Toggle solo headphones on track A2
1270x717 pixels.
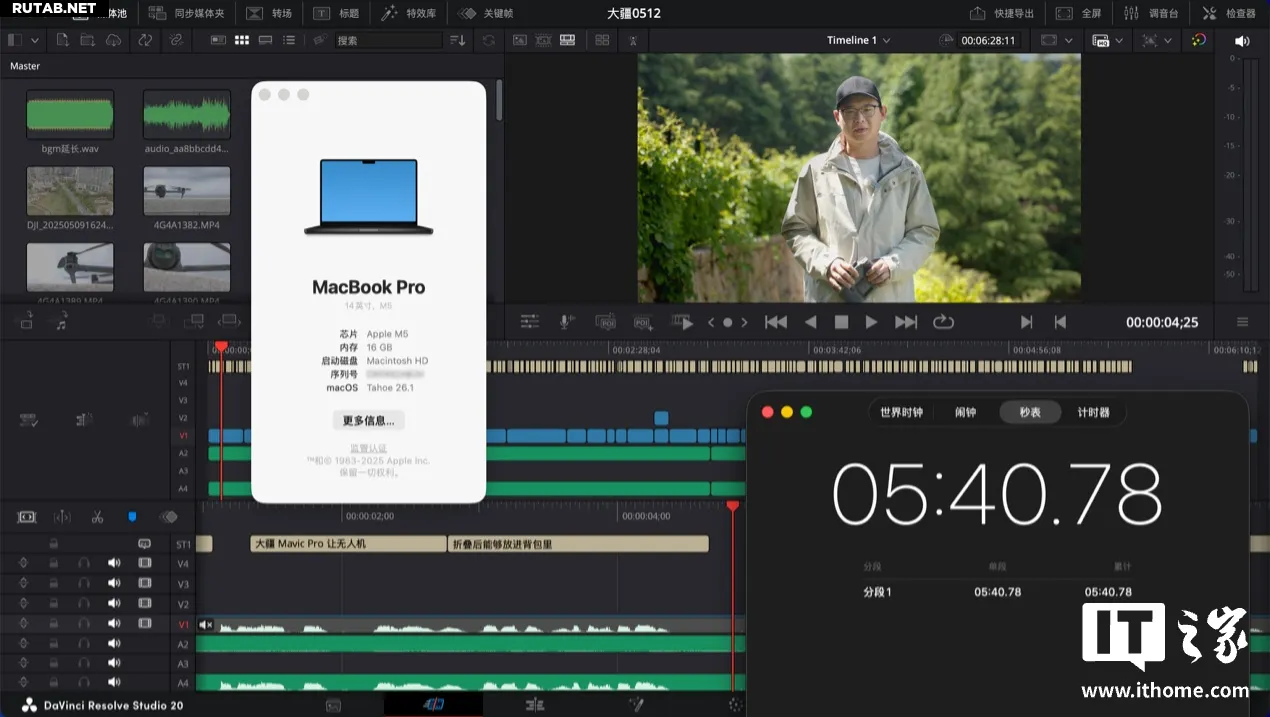tap(84, 644)
